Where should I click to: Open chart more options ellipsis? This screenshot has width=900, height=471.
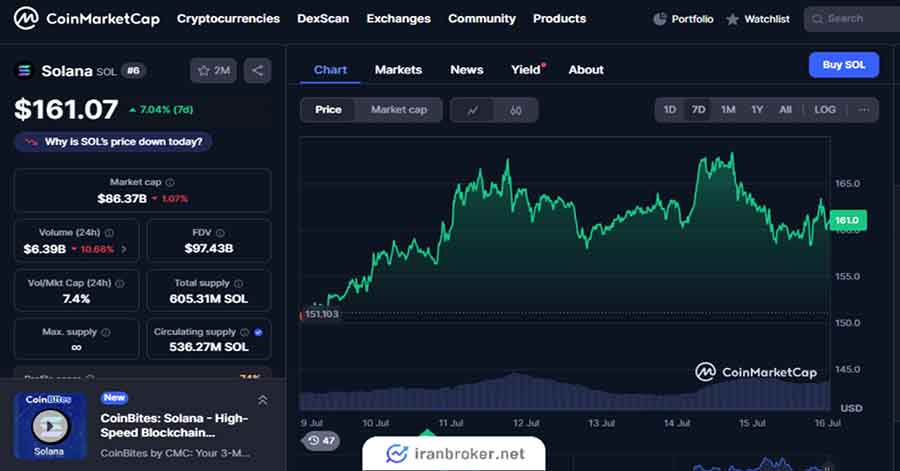pyautogui.click(x=863, y=110)
